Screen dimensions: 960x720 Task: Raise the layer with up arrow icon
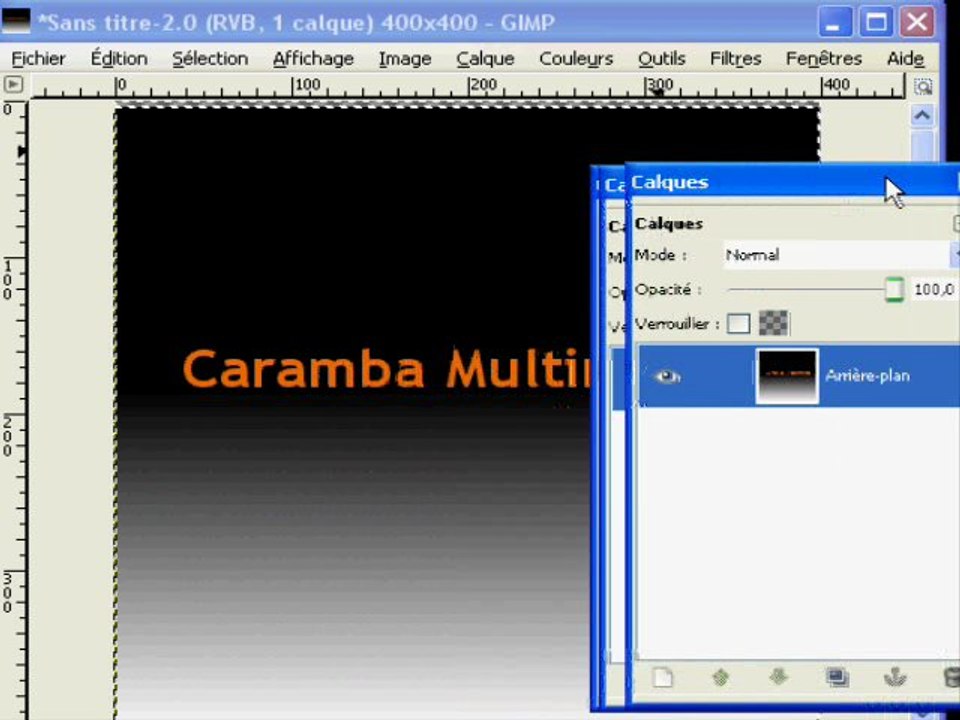coord(721,677)
